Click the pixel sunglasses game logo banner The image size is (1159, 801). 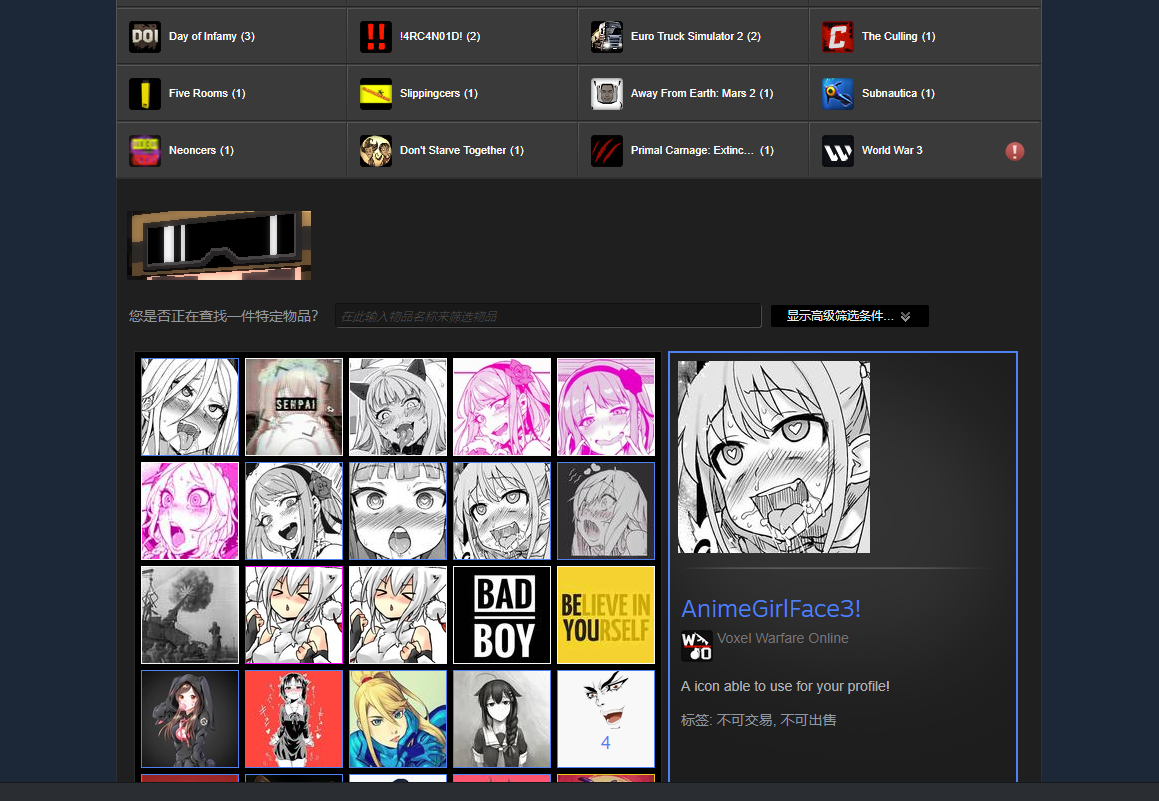pyautogui.click(x=219, y=245)
